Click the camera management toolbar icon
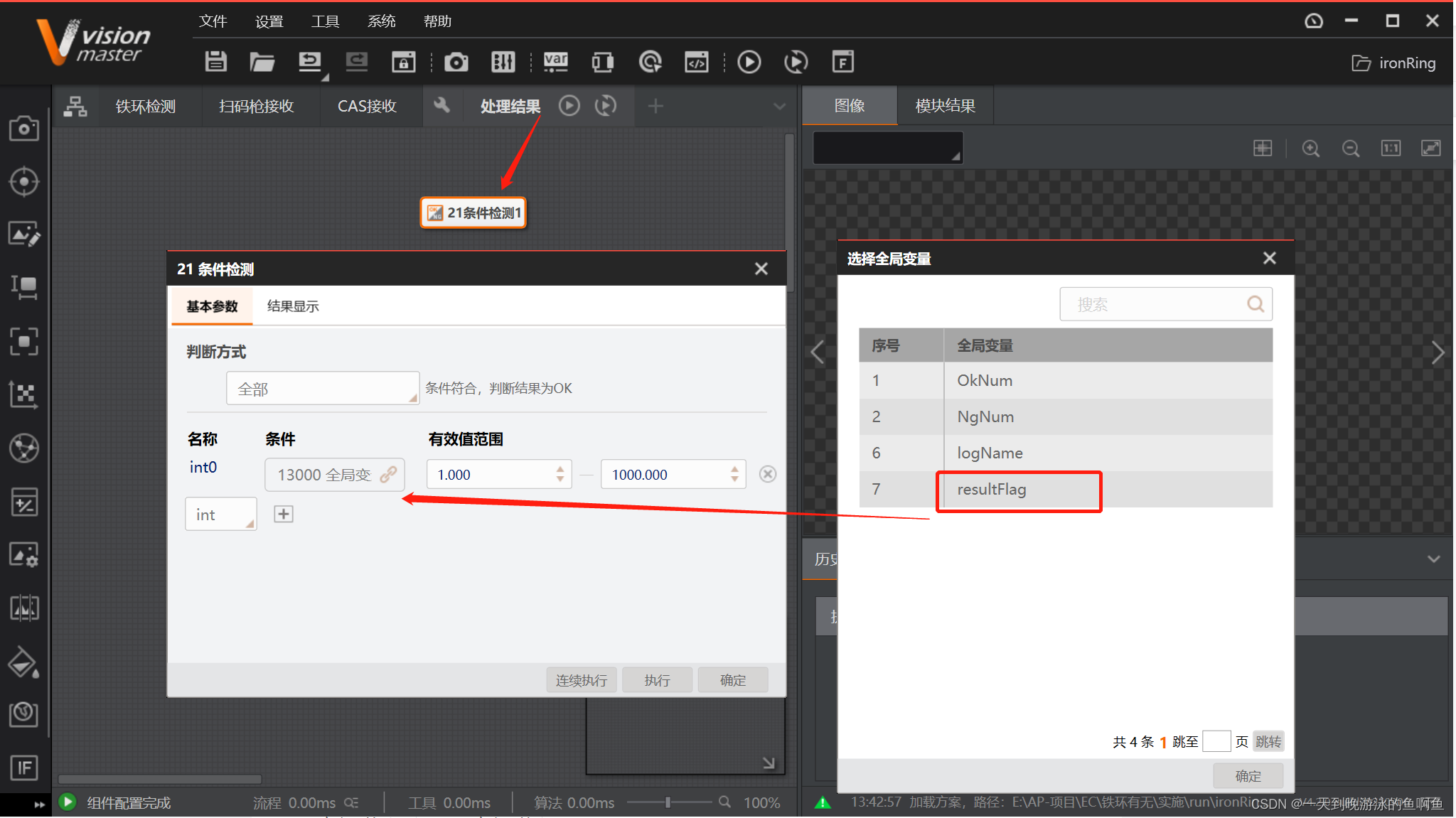This screenshot has height=818, width=1456. click(456, 62)
